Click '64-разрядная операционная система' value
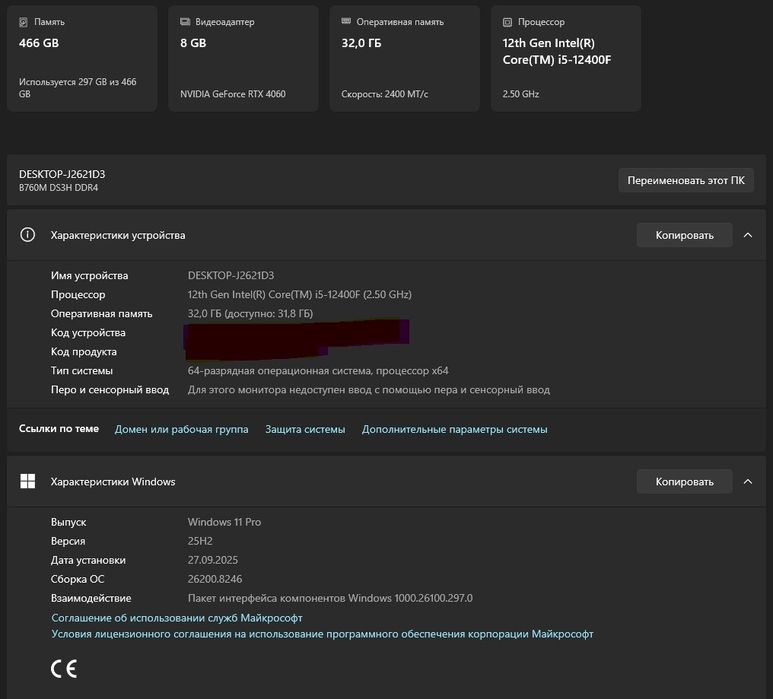 (x=318, y=370)
